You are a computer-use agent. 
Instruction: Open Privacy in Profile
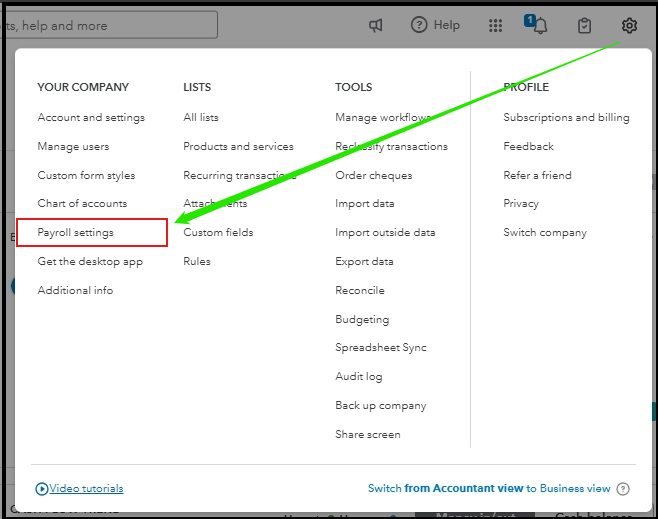pyautogui.click(x=521, y=203)
